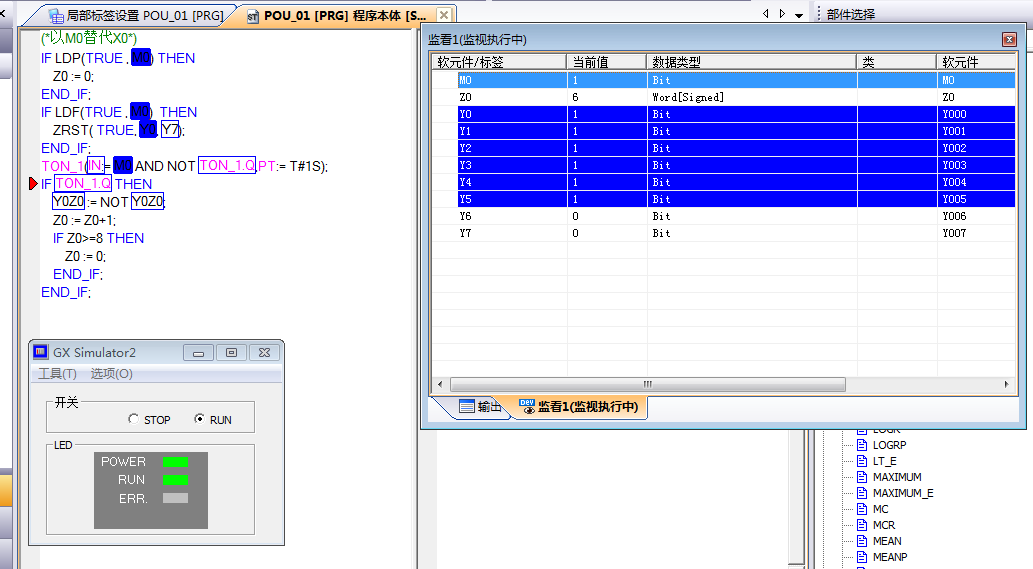Click the red breakpoint arrow marker in code

(34, 184)
